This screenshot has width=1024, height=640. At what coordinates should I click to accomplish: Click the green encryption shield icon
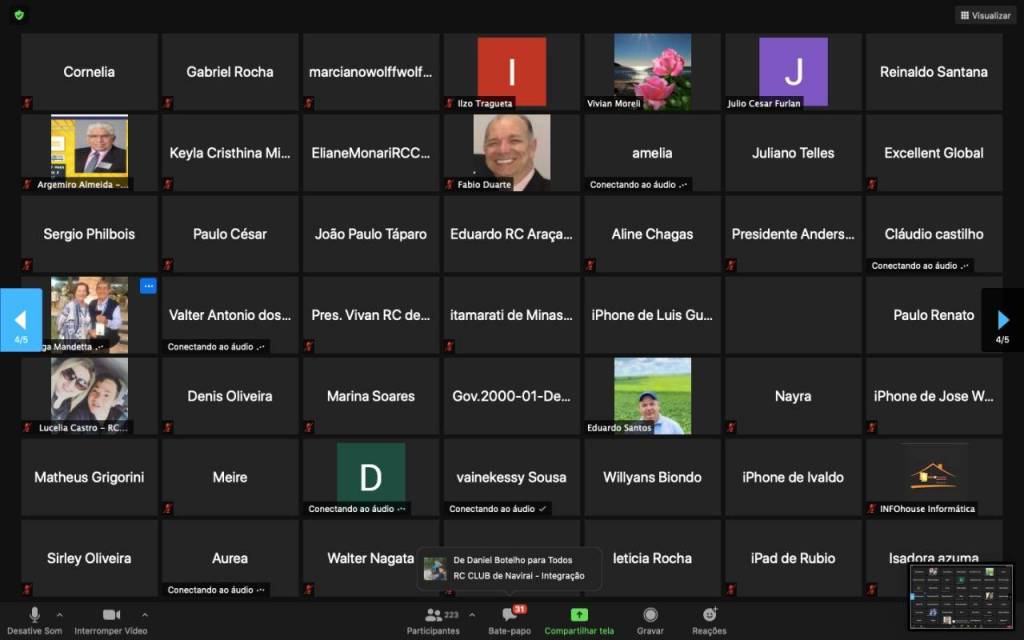pos(19,15)
